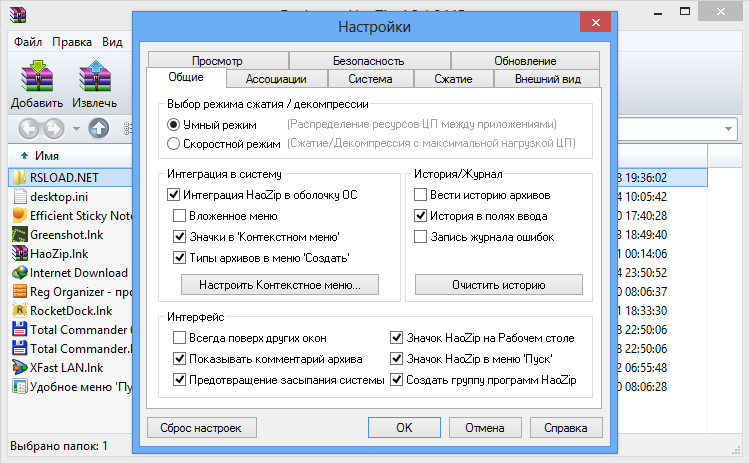Open the navigation history dropdown arrow

coord(76,129)
